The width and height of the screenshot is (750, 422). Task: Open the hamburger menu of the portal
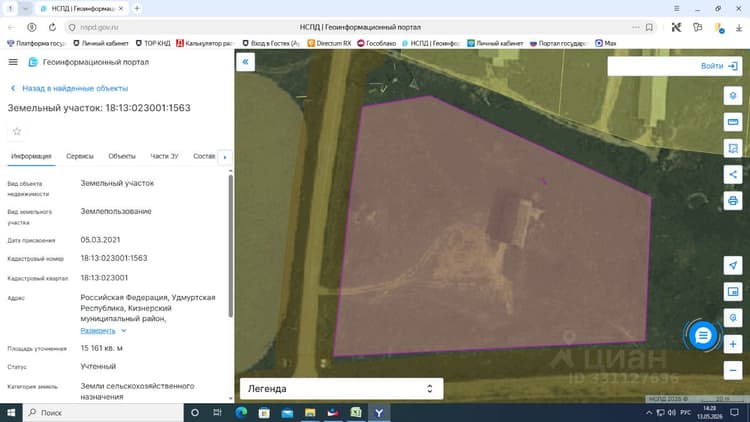coord(13,62)
